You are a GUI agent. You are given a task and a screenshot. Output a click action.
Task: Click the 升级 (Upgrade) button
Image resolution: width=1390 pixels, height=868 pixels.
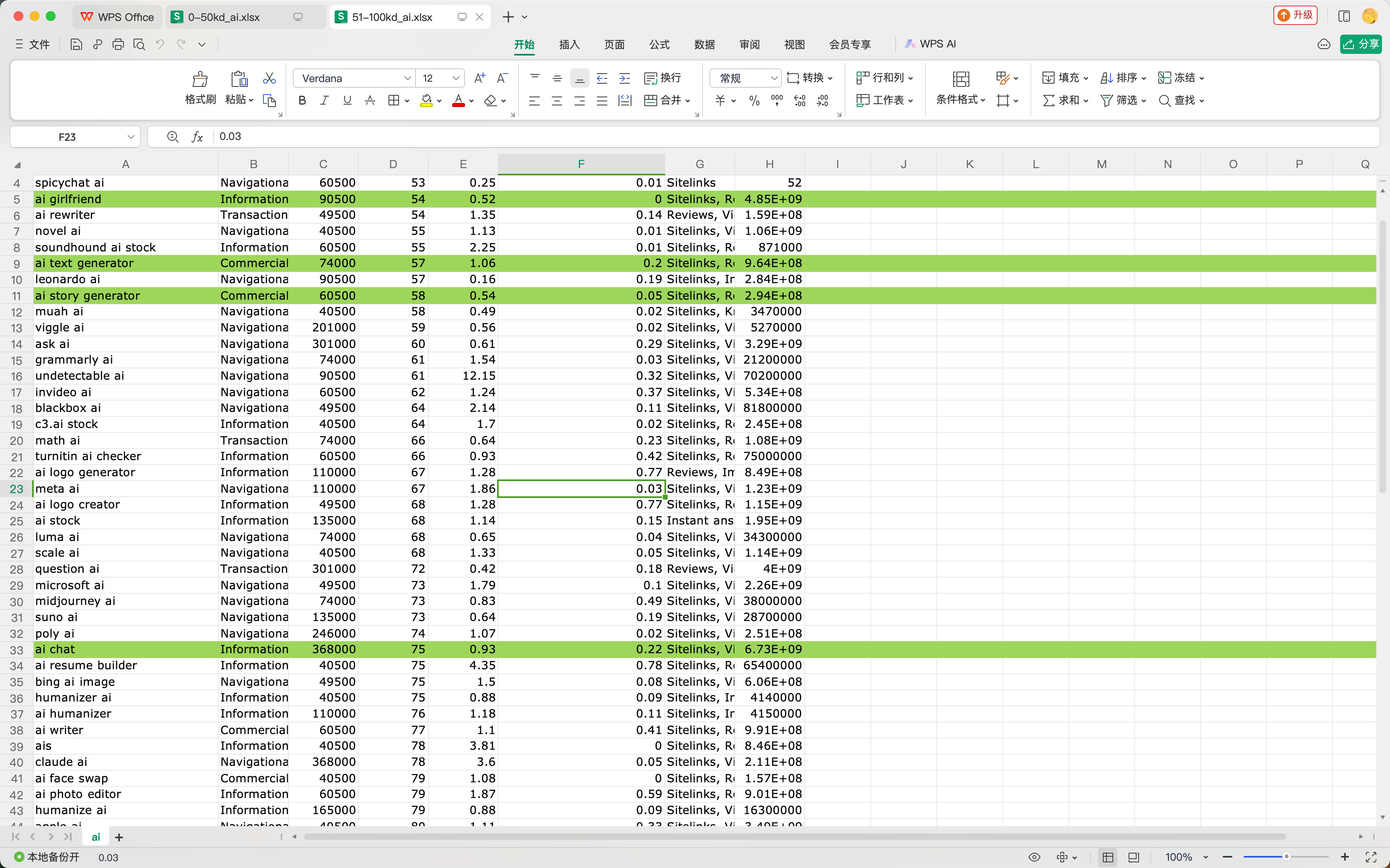click(x=1295, y=16)
